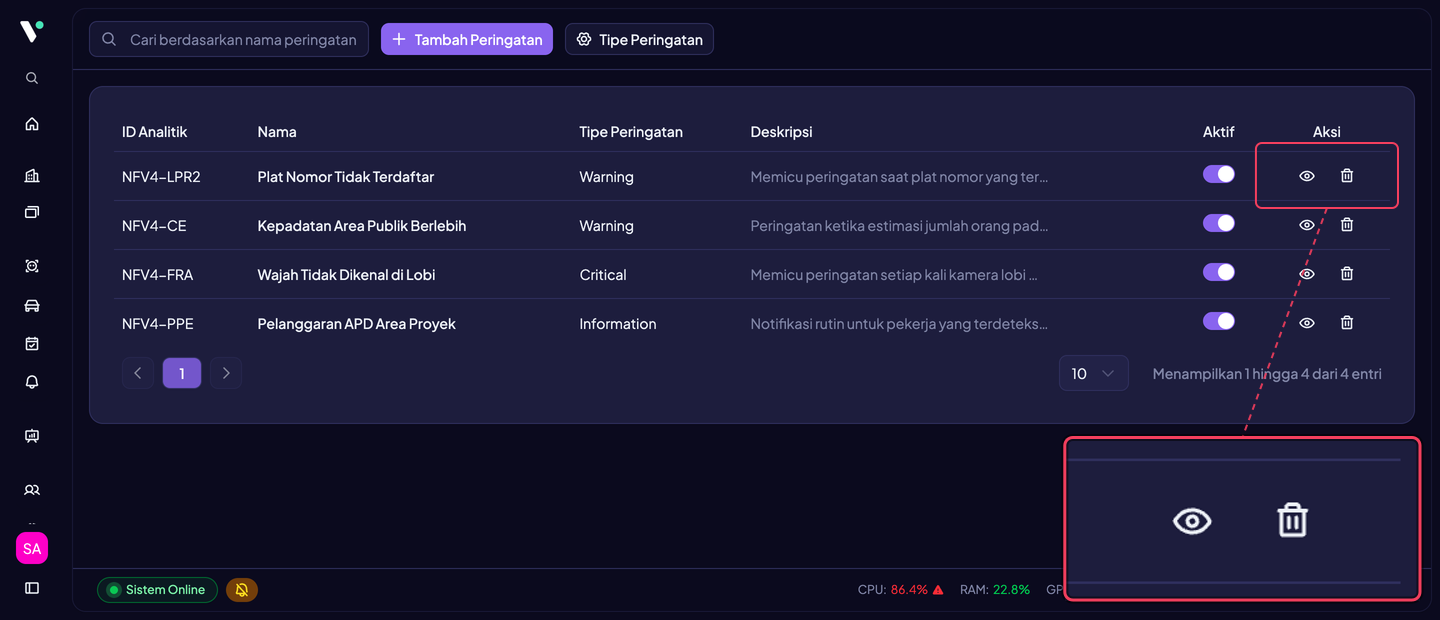Screen dimensions: 1440x620
Task: Delete the Plat Nomor Tidak Terdaftar alert
Action: [x=1347, y=176]
